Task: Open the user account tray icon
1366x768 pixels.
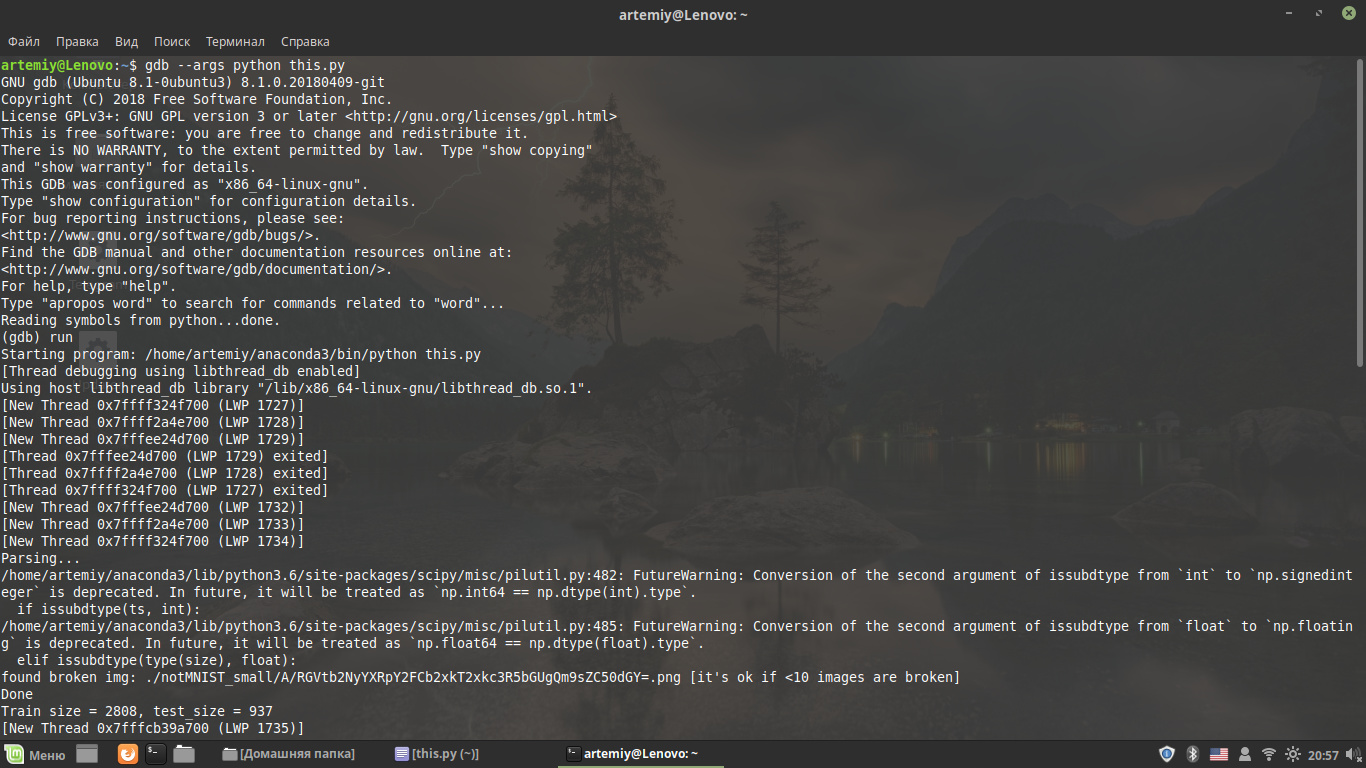Action: pos(1244,754)
